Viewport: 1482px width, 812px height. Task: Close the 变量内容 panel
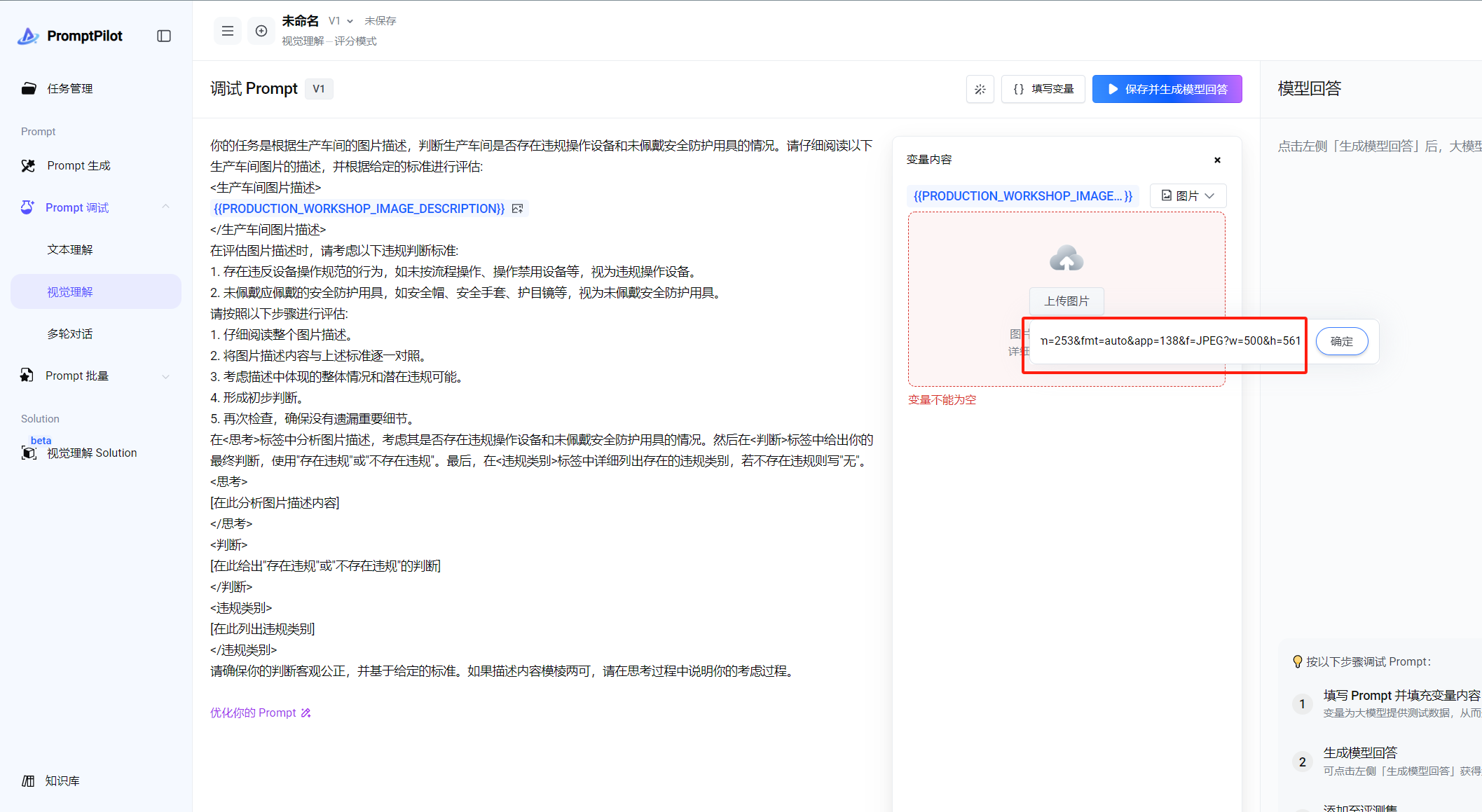(x=1217, y=160)
